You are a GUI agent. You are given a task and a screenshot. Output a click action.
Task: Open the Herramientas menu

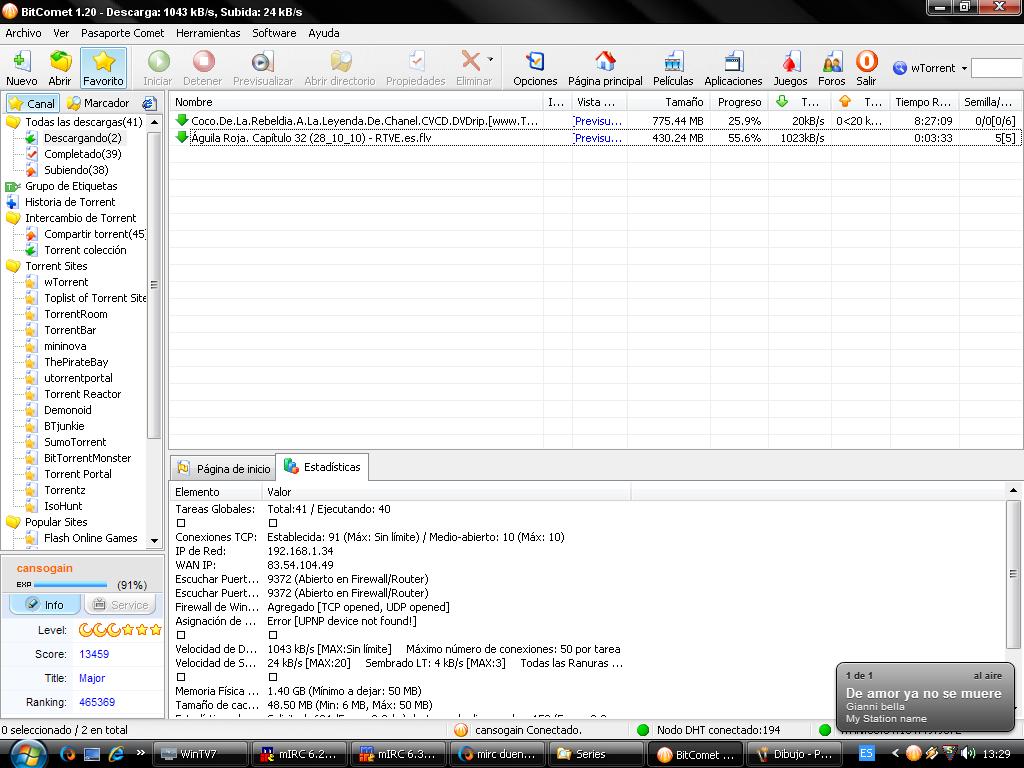click(208, 33)
